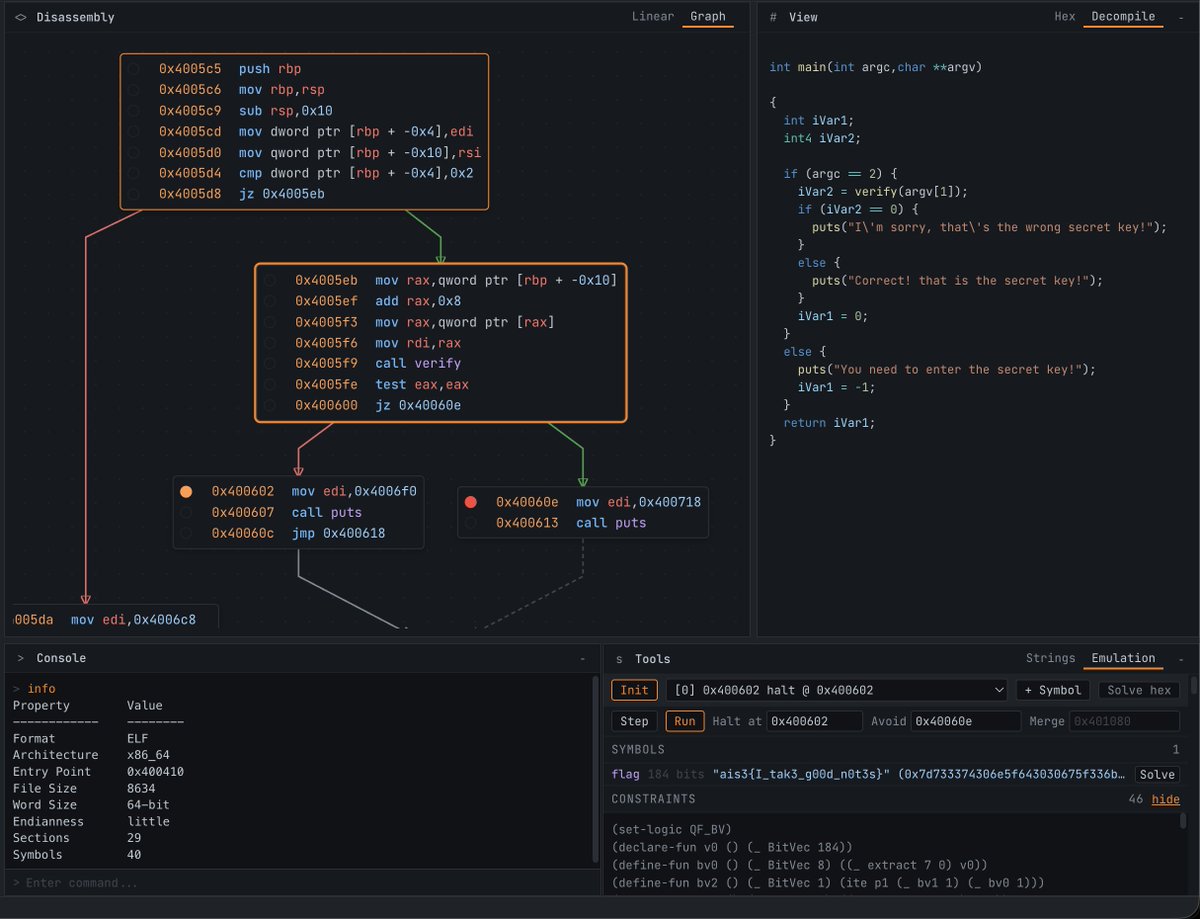Screen dimensions: 1200x919
Task: Toggle breakpoint at 0x4005c9 sub rsp
Action: [134, 111]
